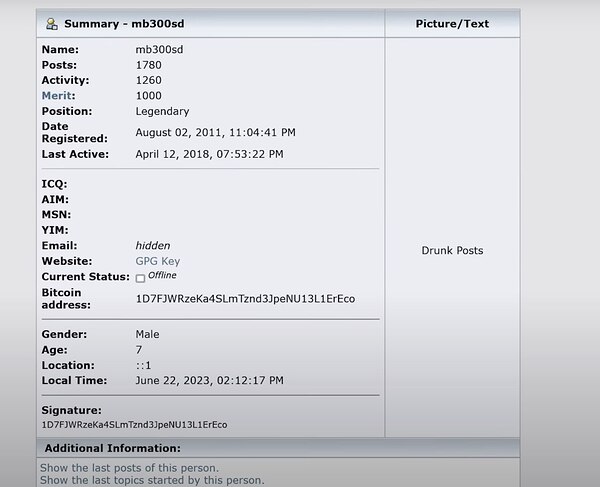Click the location value ::1
The height and width of the screenshot is (487, 600).
pyautogui.click(x=143, y=365)
